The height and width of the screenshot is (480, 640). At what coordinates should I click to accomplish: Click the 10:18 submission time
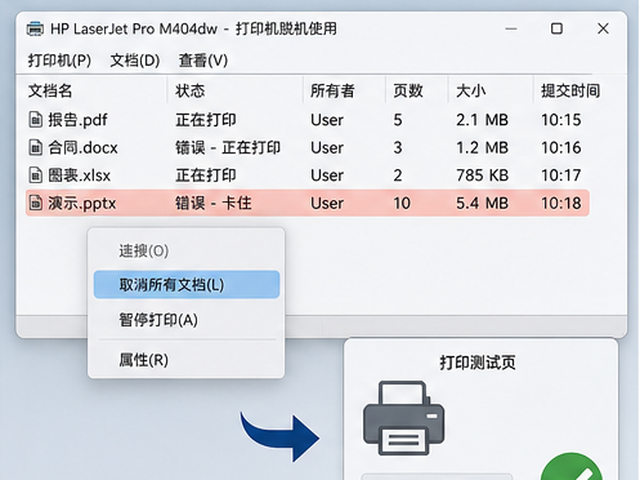[561, 203]
